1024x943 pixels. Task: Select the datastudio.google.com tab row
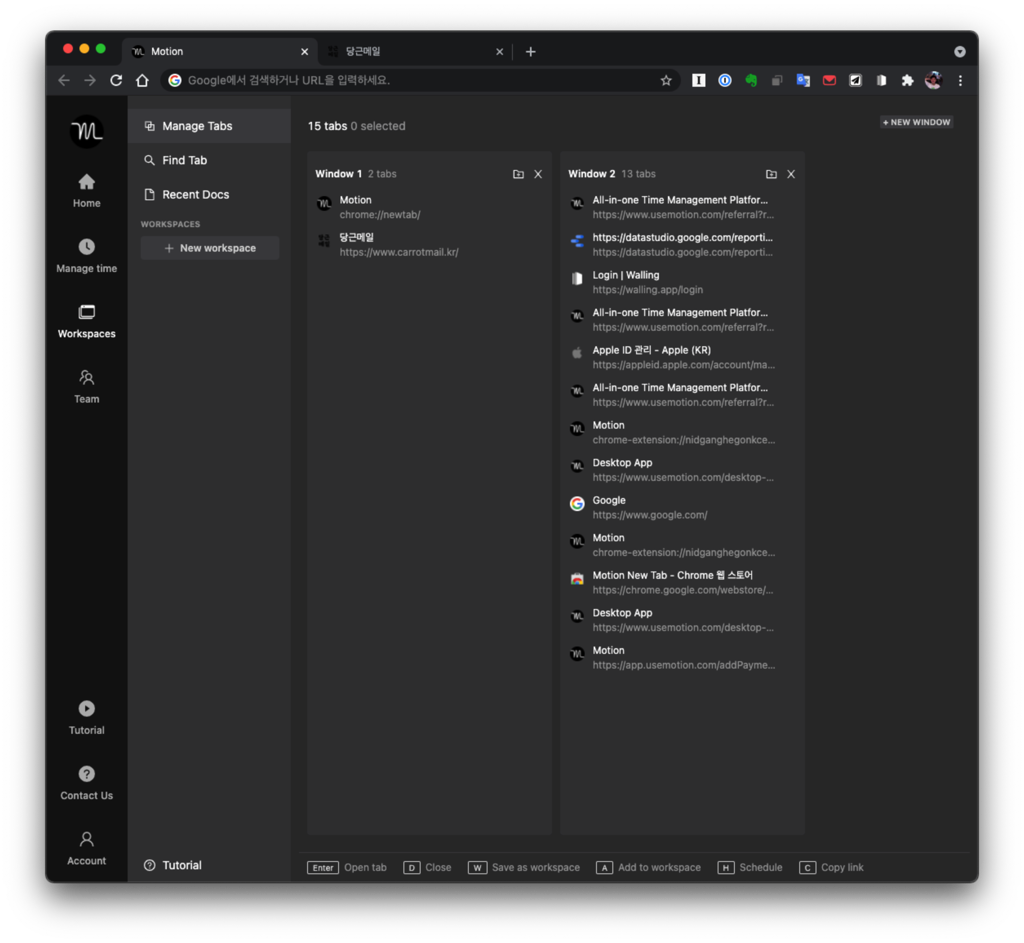(x=682, y=244)
